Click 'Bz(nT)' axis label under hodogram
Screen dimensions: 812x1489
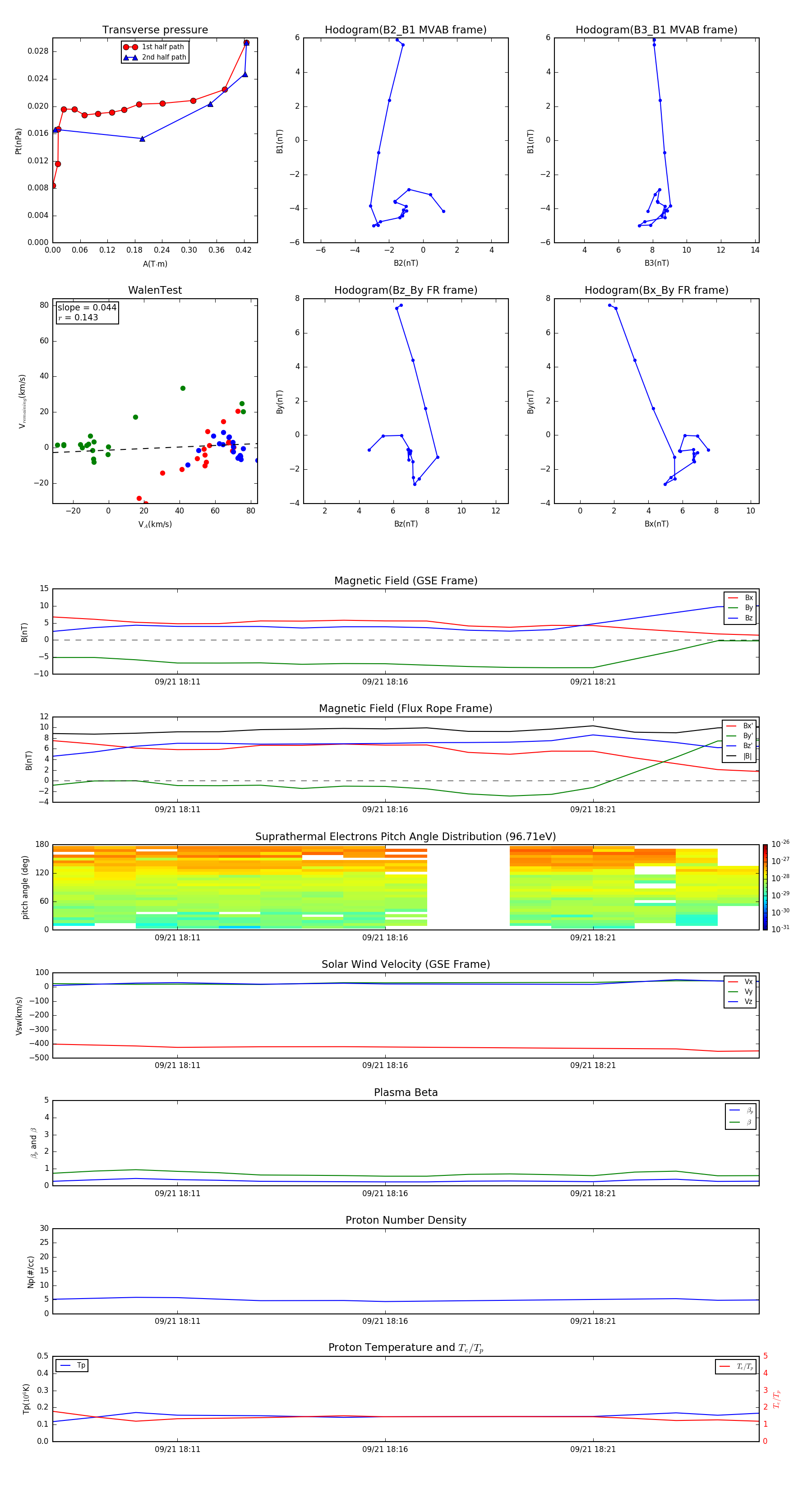[x=406, y=524]
